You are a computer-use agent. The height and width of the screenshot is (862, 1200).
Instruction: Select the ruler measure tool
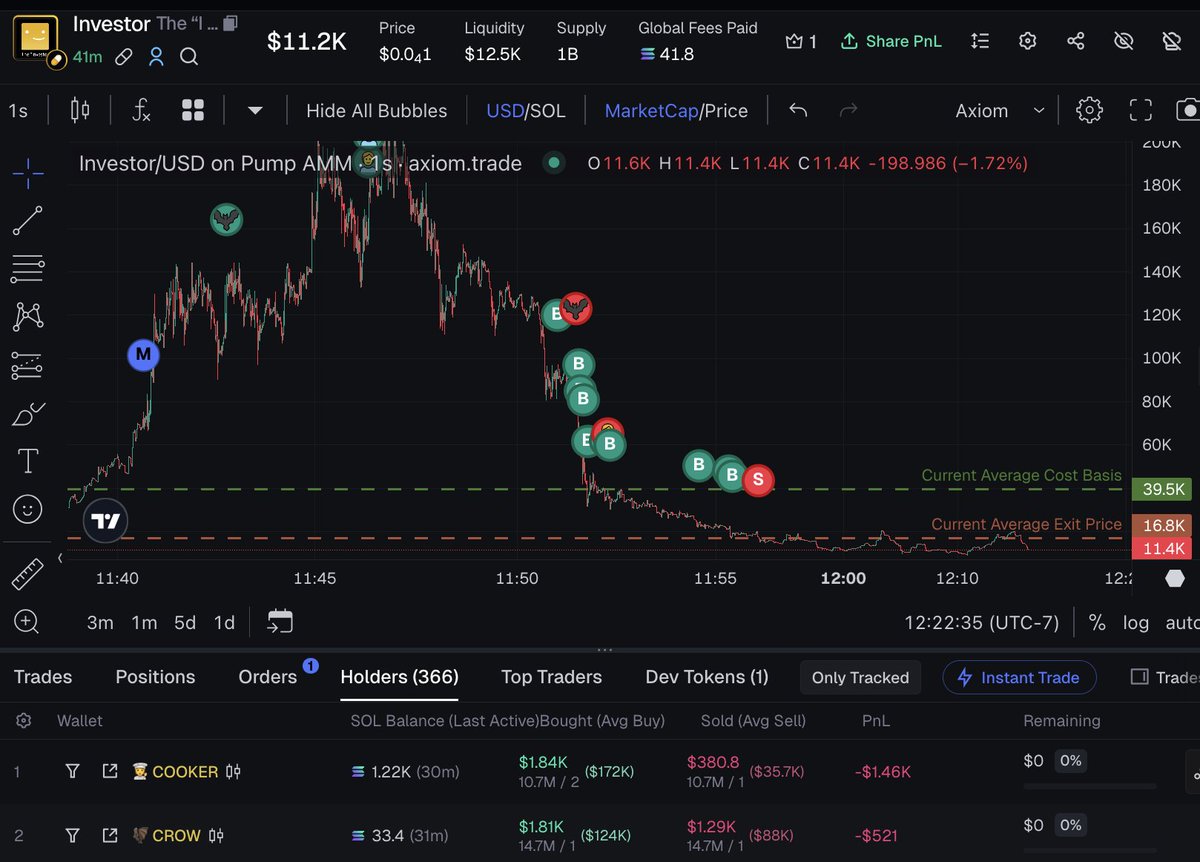click(28, 573)
